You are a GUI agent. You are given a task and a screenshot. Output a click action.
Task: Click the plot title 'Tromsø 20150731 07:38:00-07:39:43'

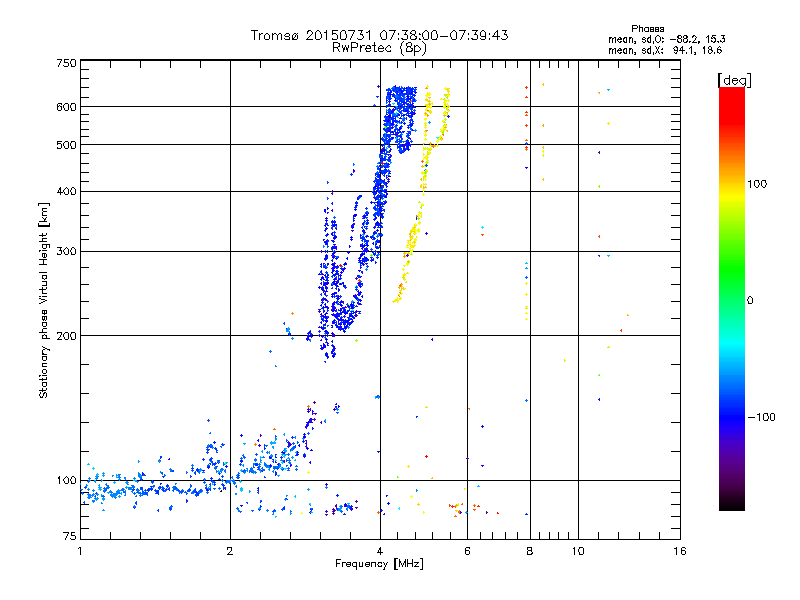(379, 35)
